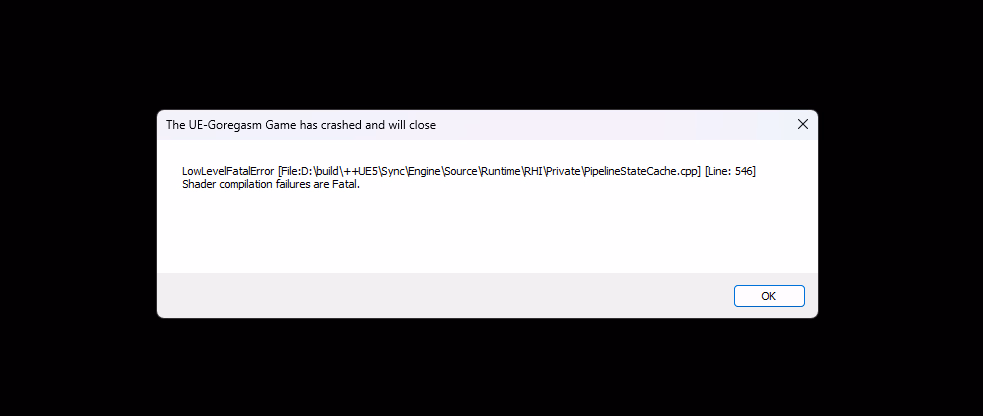Image resolution: width=983 pixels, height=416 pixels.
Task: Click the 'PipelineStateCache.cpp' file name text
Action: [x=639, y=172]
